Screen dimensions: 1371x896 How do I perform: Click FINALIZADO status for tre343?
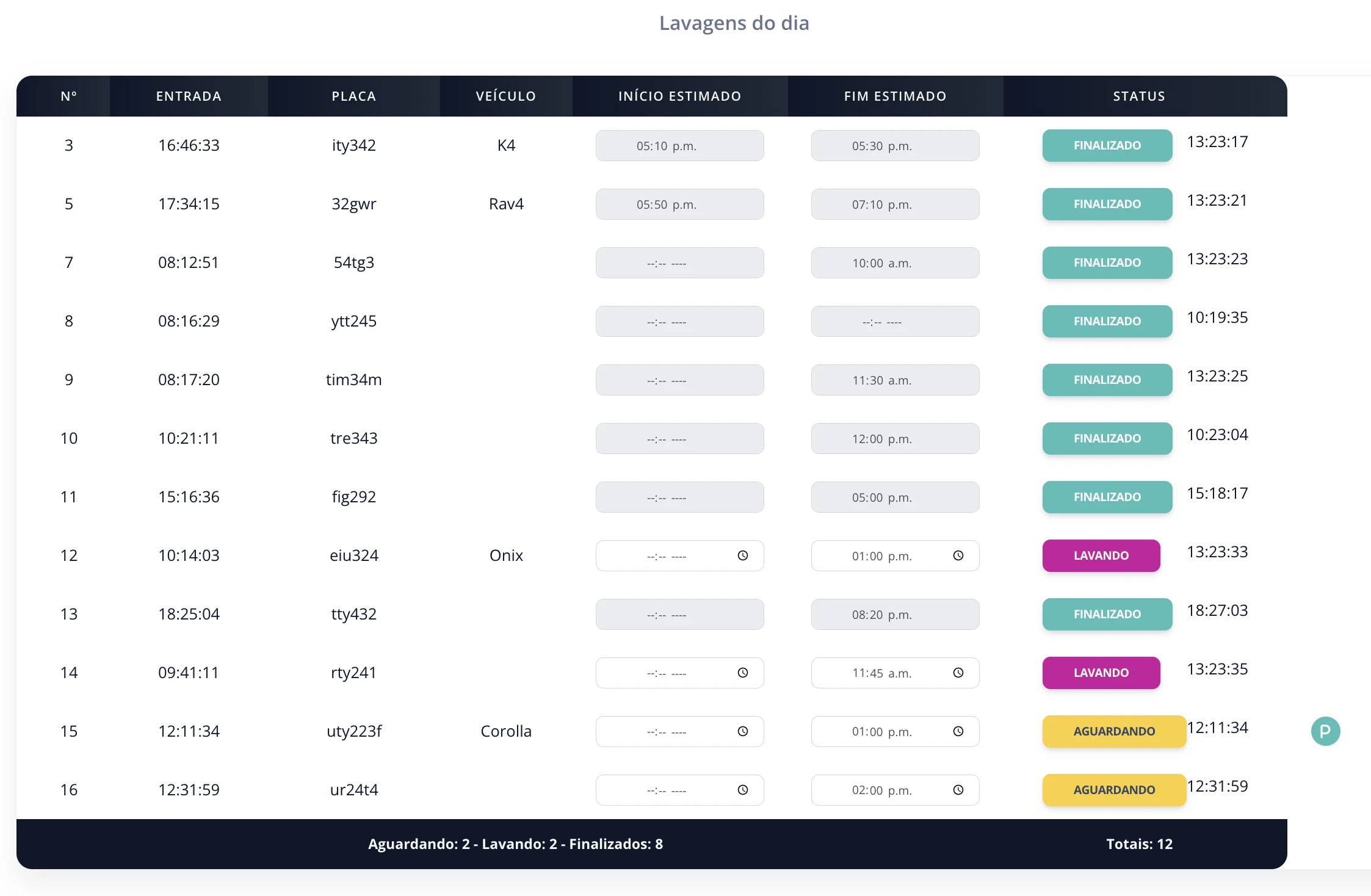coord(1107,438)
